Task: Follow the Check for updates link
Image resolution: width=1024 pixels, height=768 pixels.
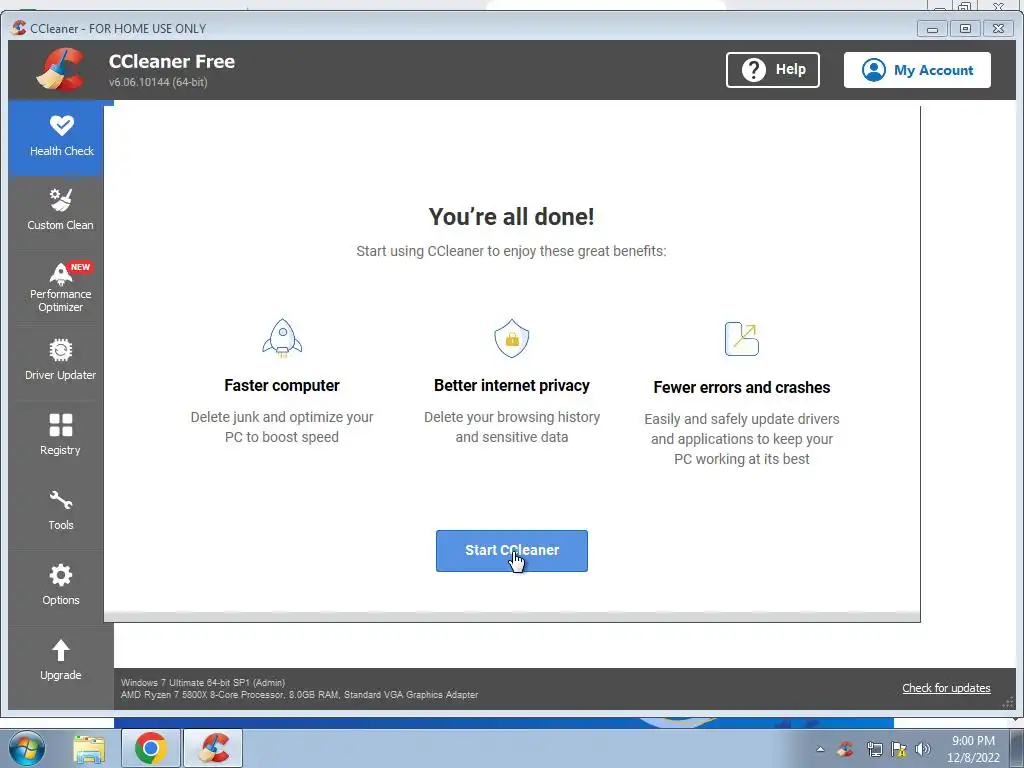Action: [946, 688]
